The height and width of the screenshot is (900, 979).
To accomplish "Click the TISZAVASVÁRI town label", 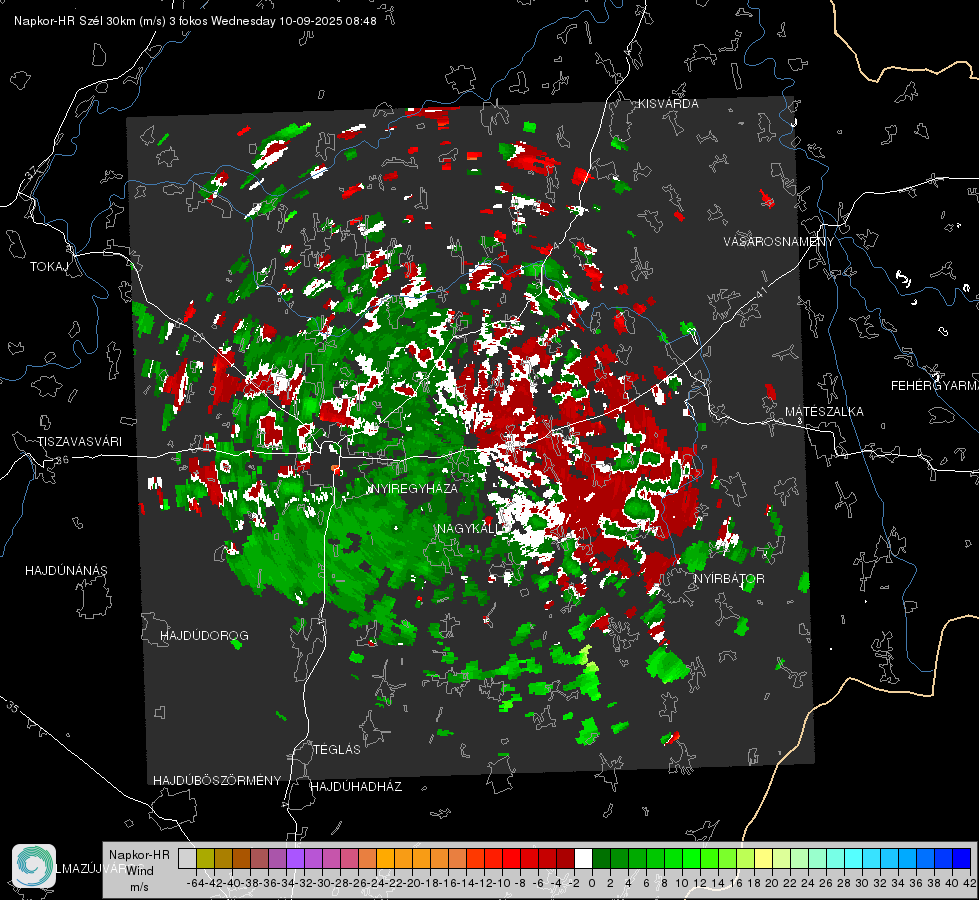I will point(79,442).
